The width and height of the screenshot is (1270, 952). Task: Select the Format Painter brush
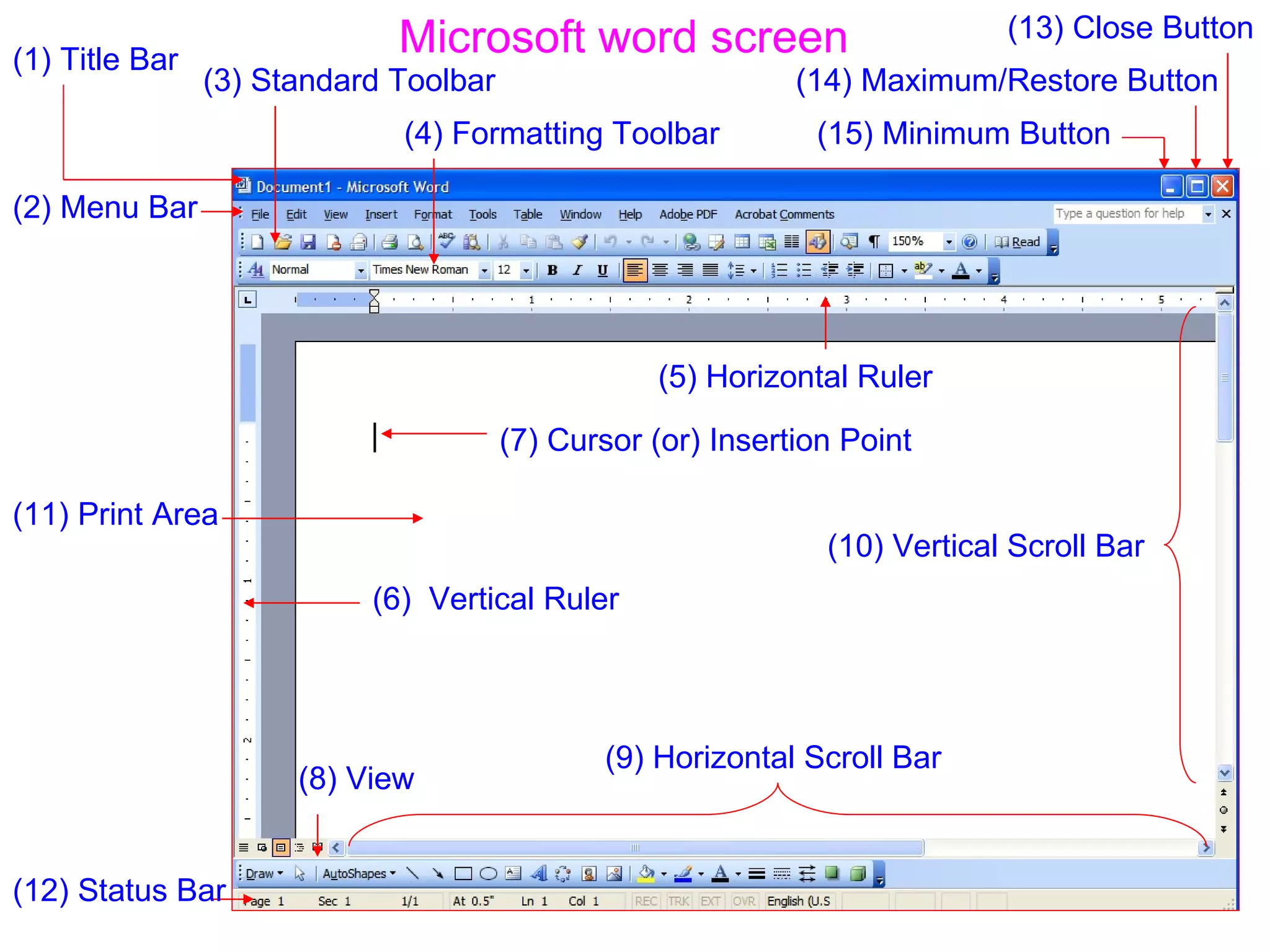coord(580,242)
